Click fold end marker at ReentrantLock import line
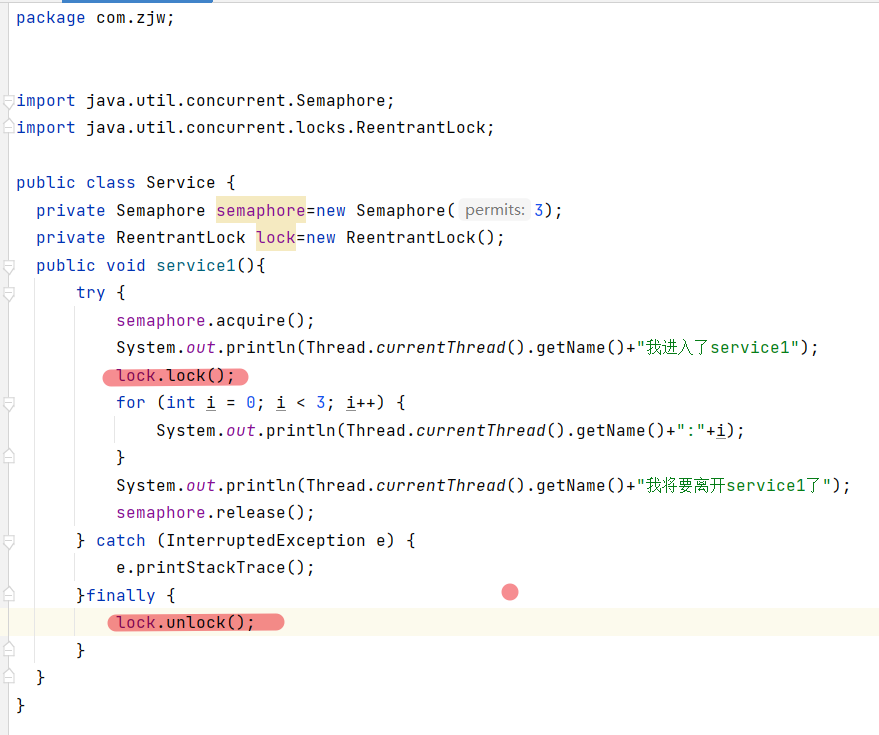Image resolution: width=879 pixels, height=735 pixels. coord(8,127)
